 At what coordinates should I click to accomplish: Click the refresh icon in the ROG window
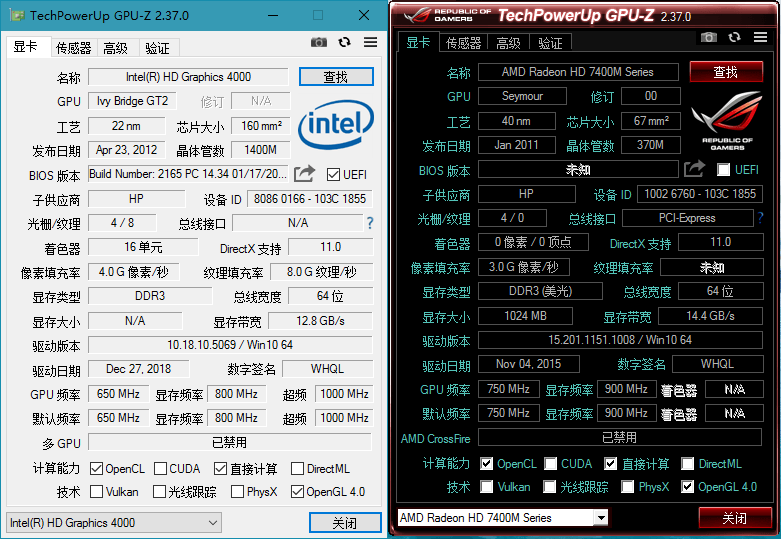pyautogui.click(x=734, y=37)
